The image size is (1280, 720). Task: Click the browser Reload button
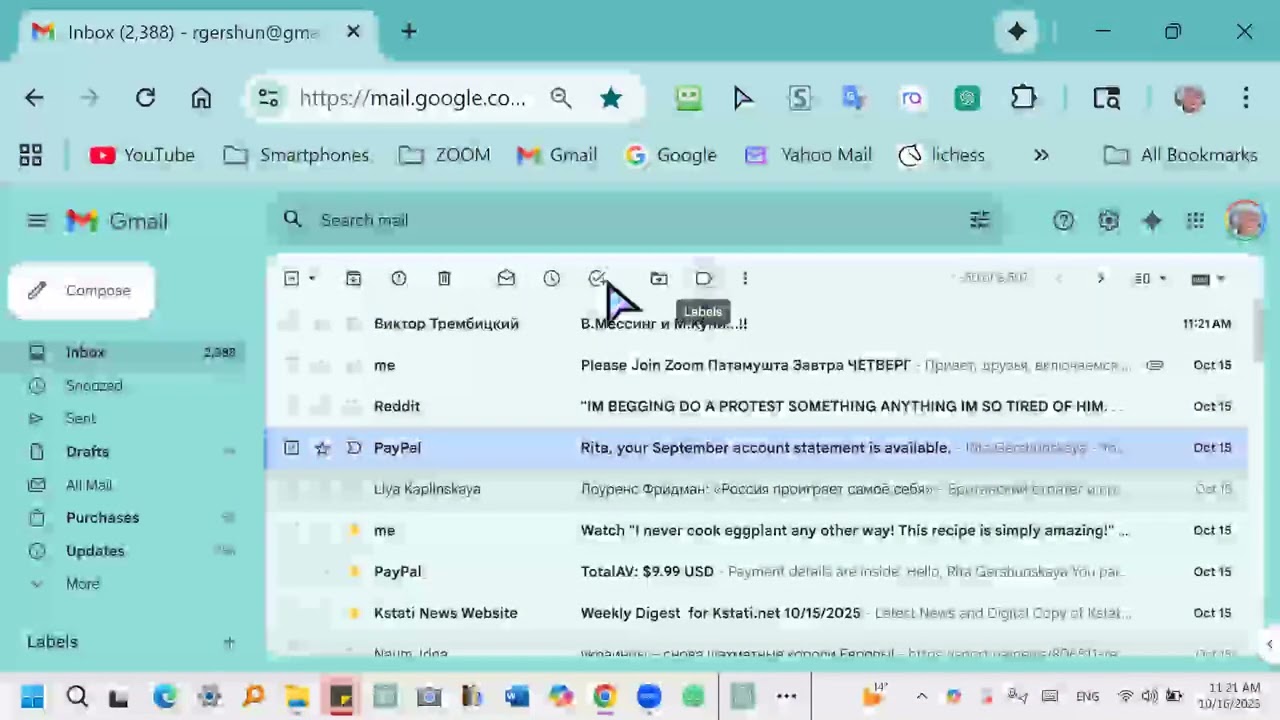(x=146, y=98)
